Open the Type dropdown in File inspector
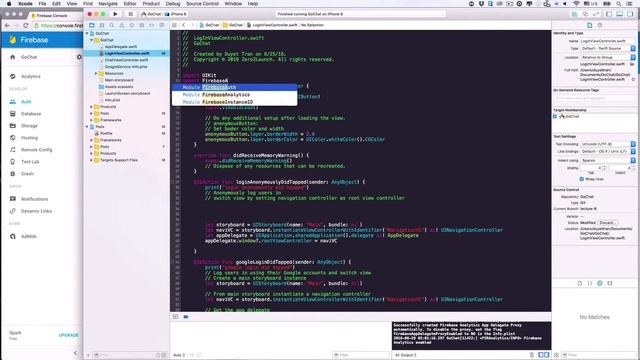Image resolution: width=640 pixels, height=360 pixels. pyautogui.click(x=608, y=48)
